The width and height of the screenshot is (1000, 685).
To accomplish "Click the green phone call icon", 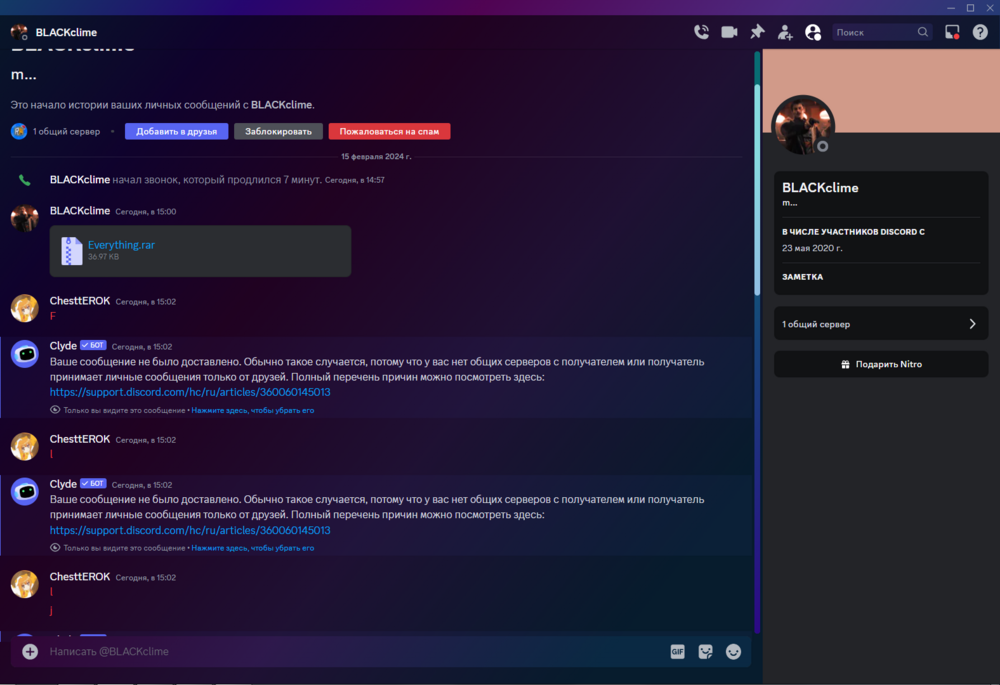I will [24, 180].
